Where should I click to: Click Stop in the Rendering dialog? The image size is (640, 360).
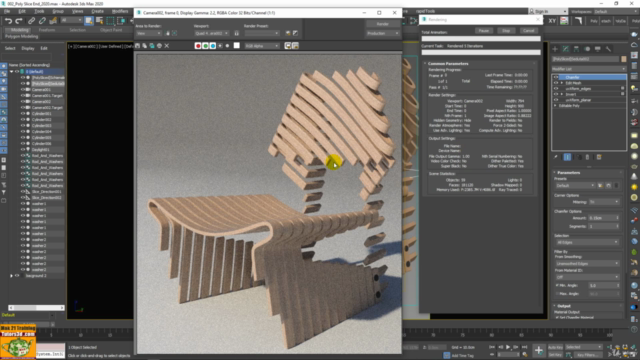coord(506,31)
